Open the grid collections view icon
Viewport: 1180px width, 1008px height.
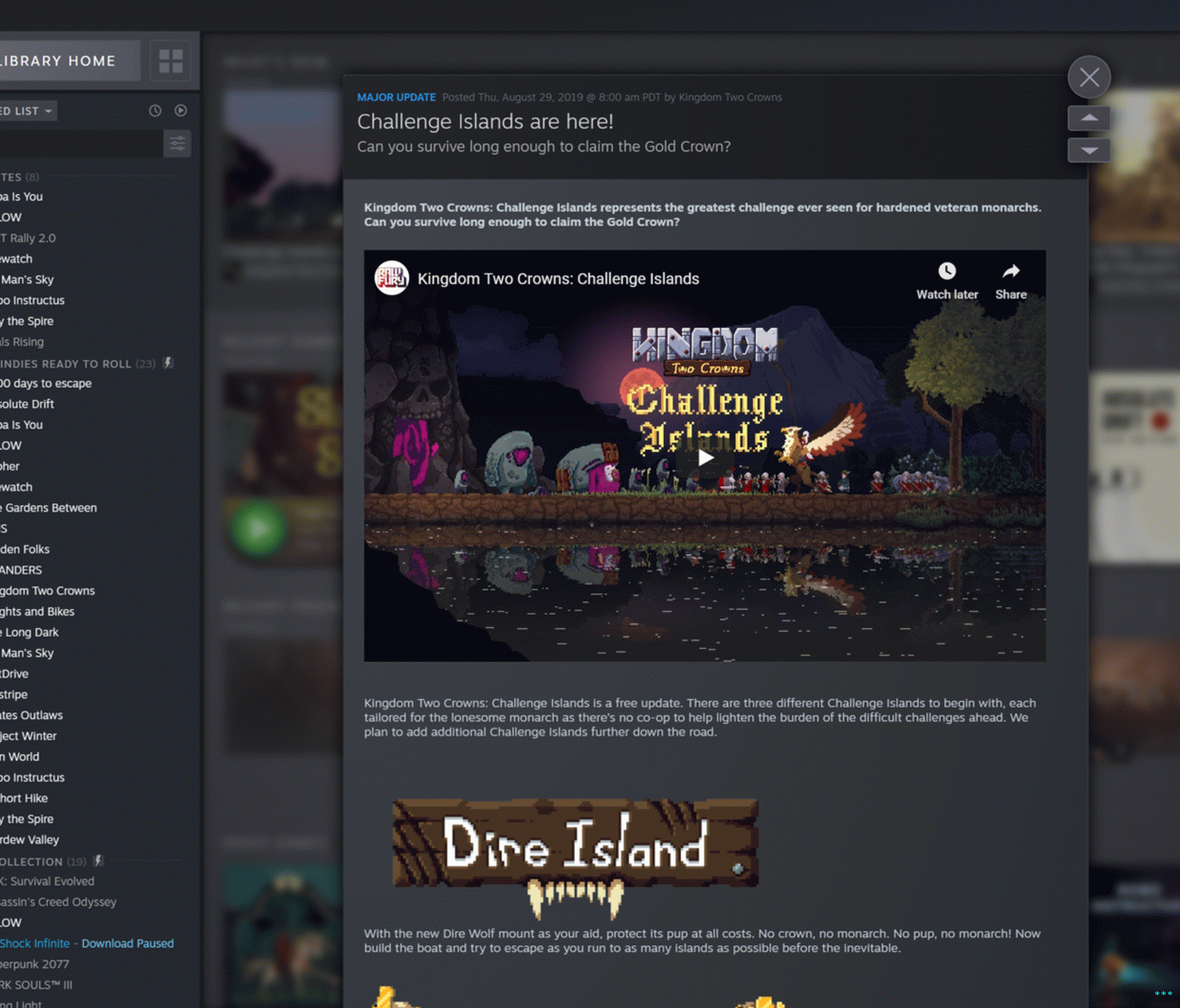coord(171,61)
